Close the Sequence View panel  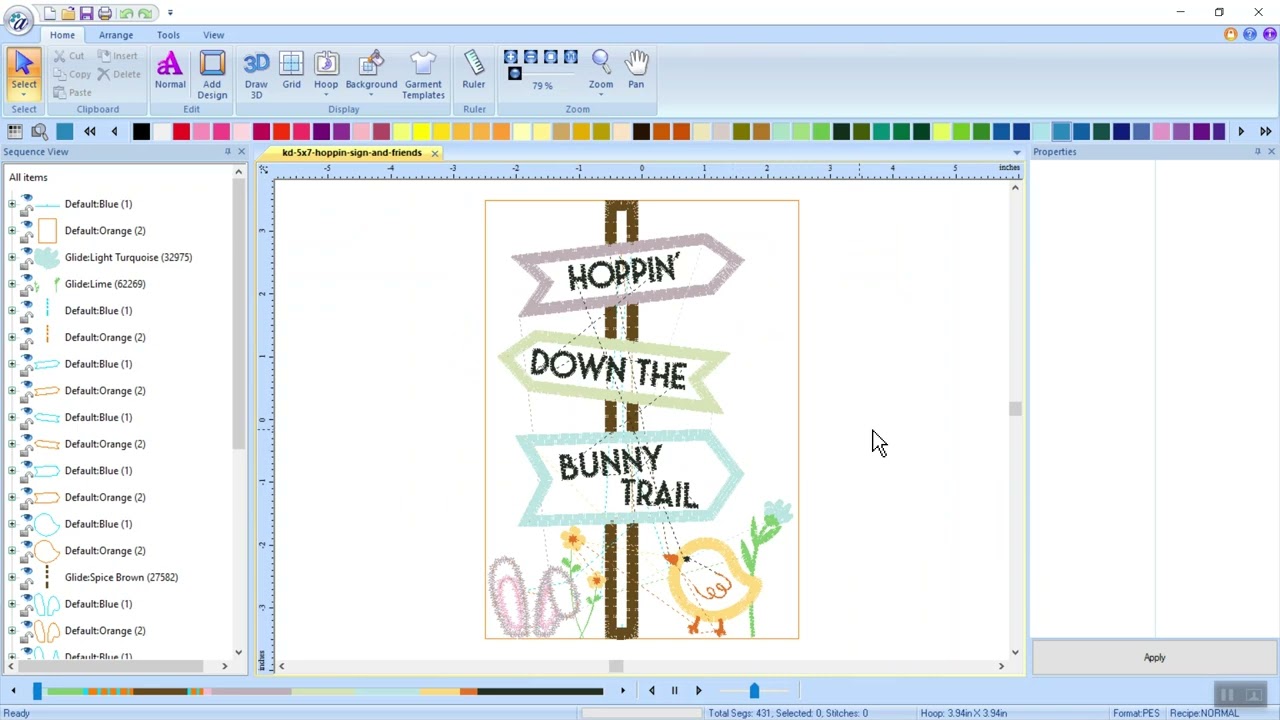[241, 152]
